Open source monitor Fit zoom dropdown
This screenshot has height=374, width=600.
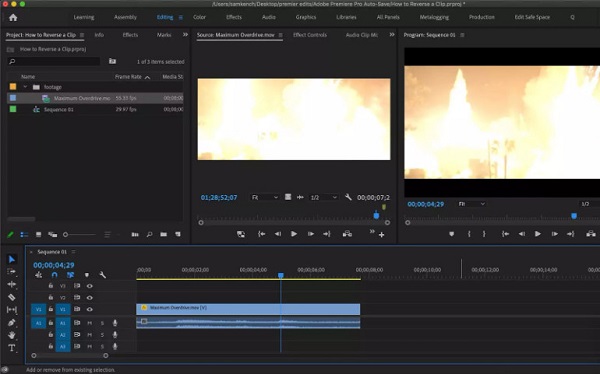click(x=264, y=197)
